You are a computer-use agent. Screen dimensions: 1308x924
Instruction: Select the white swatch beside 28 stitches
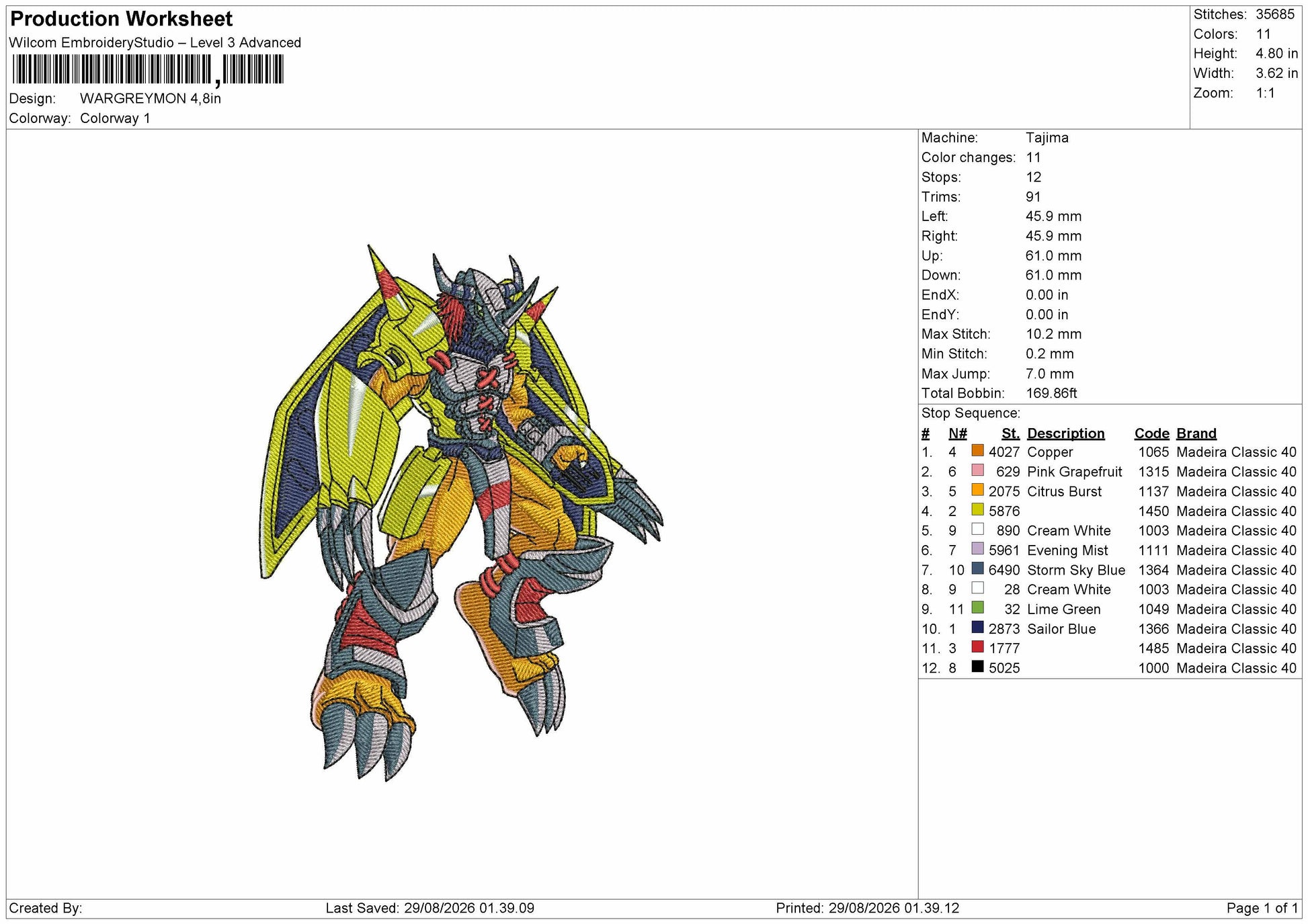tap(977, 588)
